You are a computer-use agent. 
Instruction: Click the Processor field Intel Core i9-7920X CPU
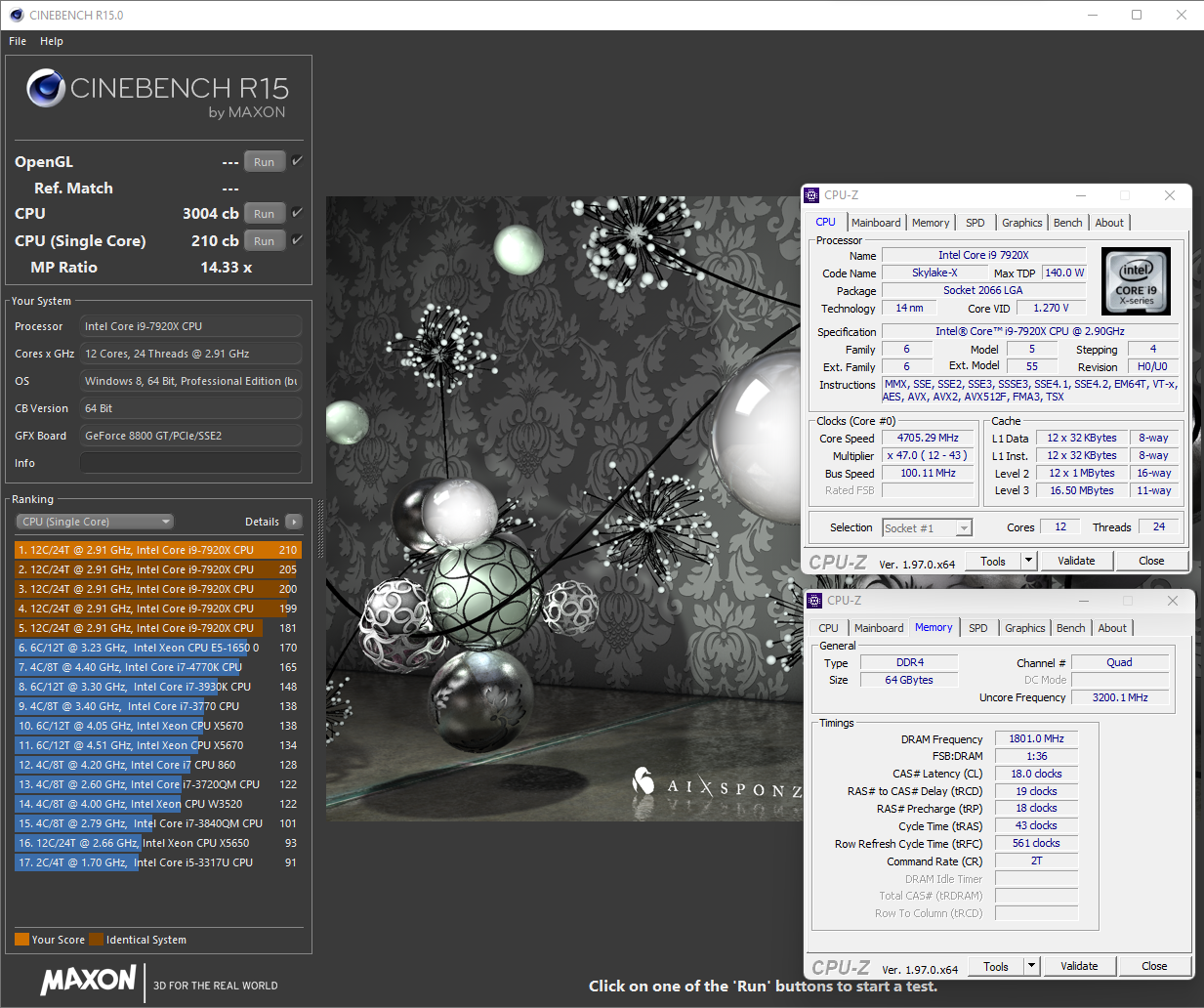(x=190, y=326)
